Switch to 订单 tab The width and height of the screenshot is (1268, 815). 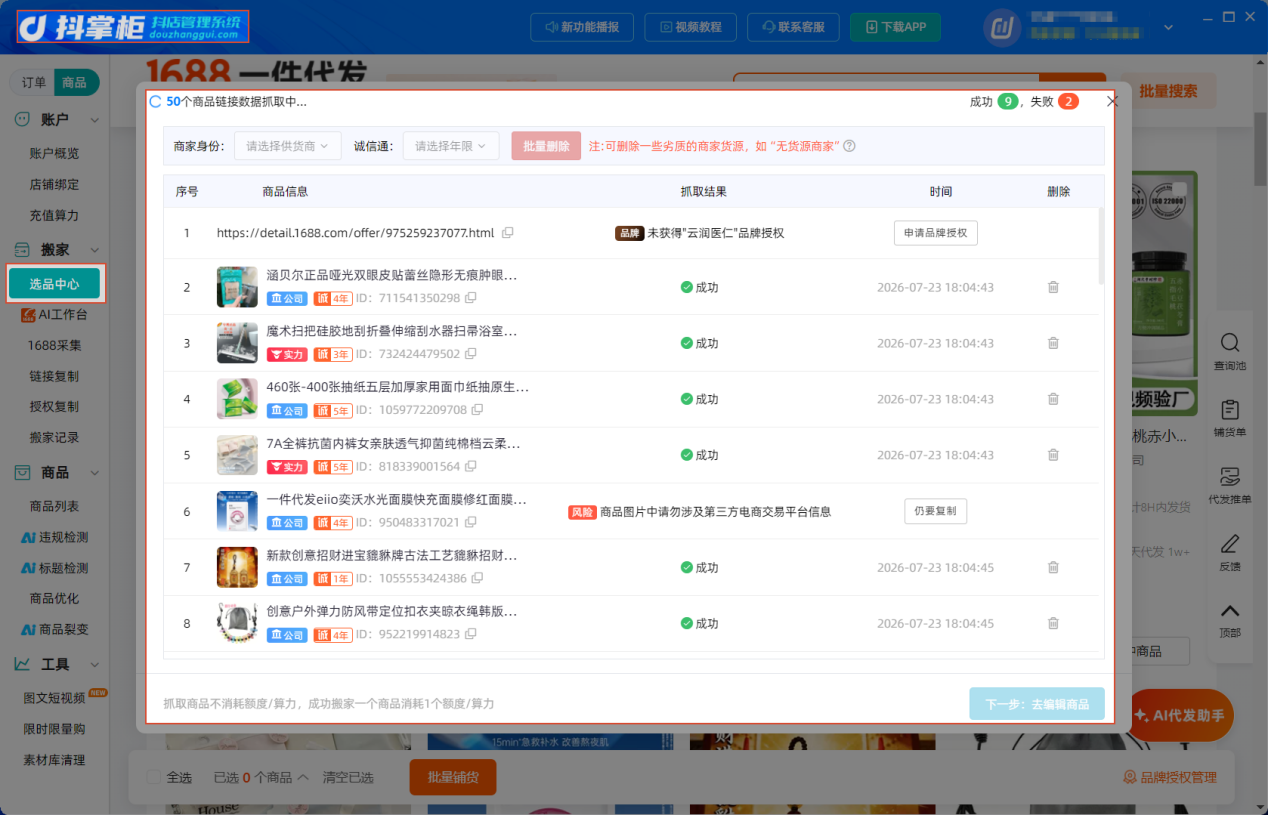pos(33,83)
